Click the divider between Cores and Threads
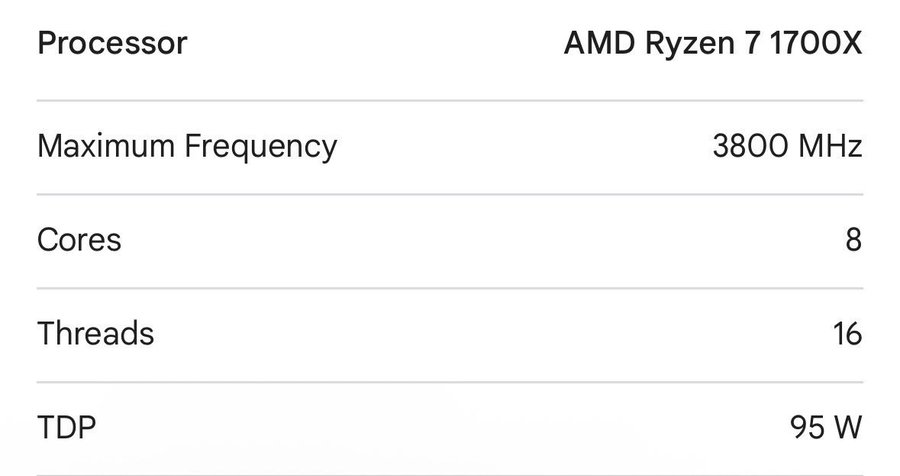Screen dimensions: 900x476 click(450, 288)
